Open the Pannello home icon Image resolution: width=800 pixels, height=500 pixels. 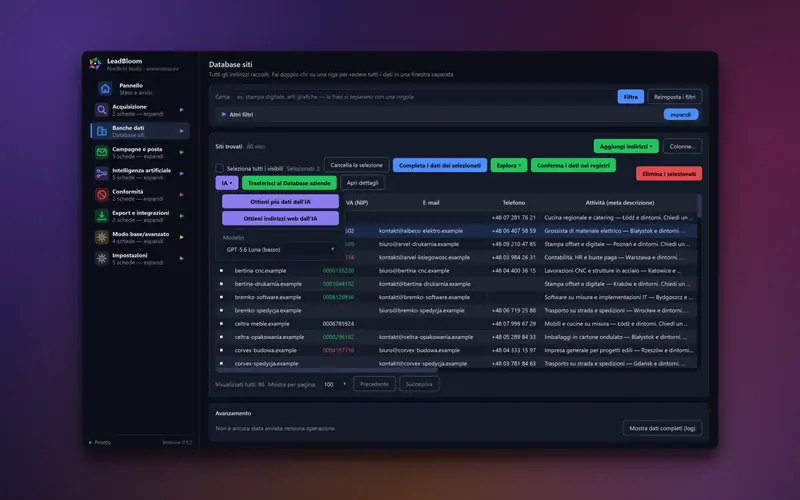click(105, 89)
